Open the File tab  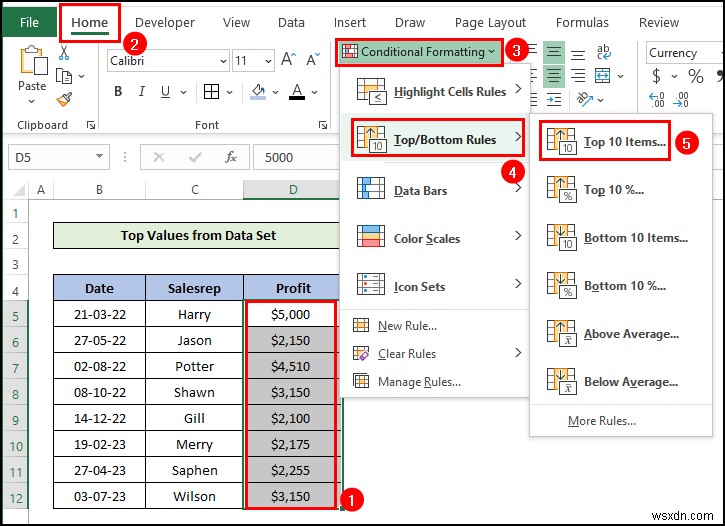click(x=29, y=22)
